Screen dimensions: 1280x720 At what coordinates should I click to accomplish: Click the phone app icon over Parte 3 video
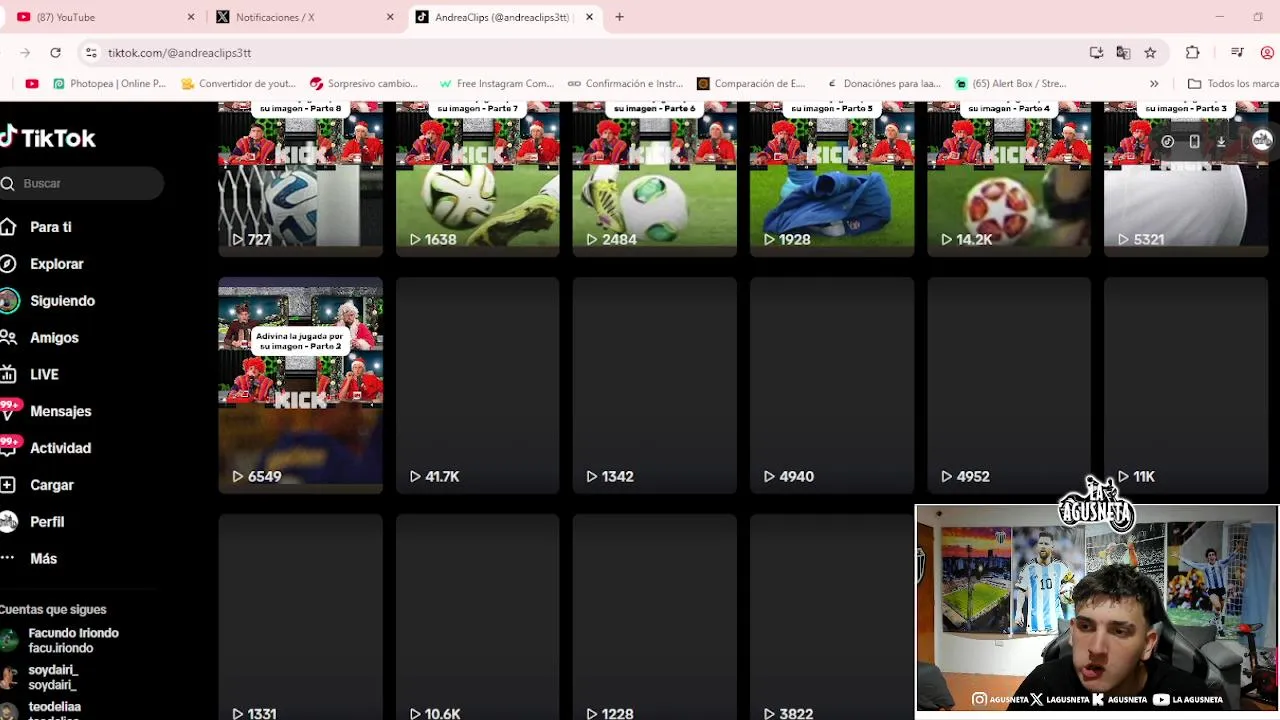(x=1194, y=142)
